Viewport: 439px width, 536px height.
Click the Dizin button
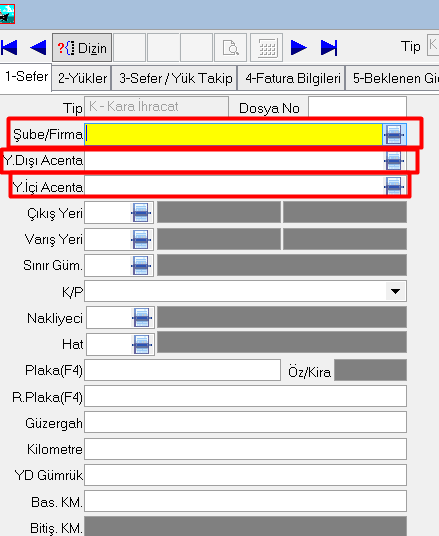click(x=82, y=48)
